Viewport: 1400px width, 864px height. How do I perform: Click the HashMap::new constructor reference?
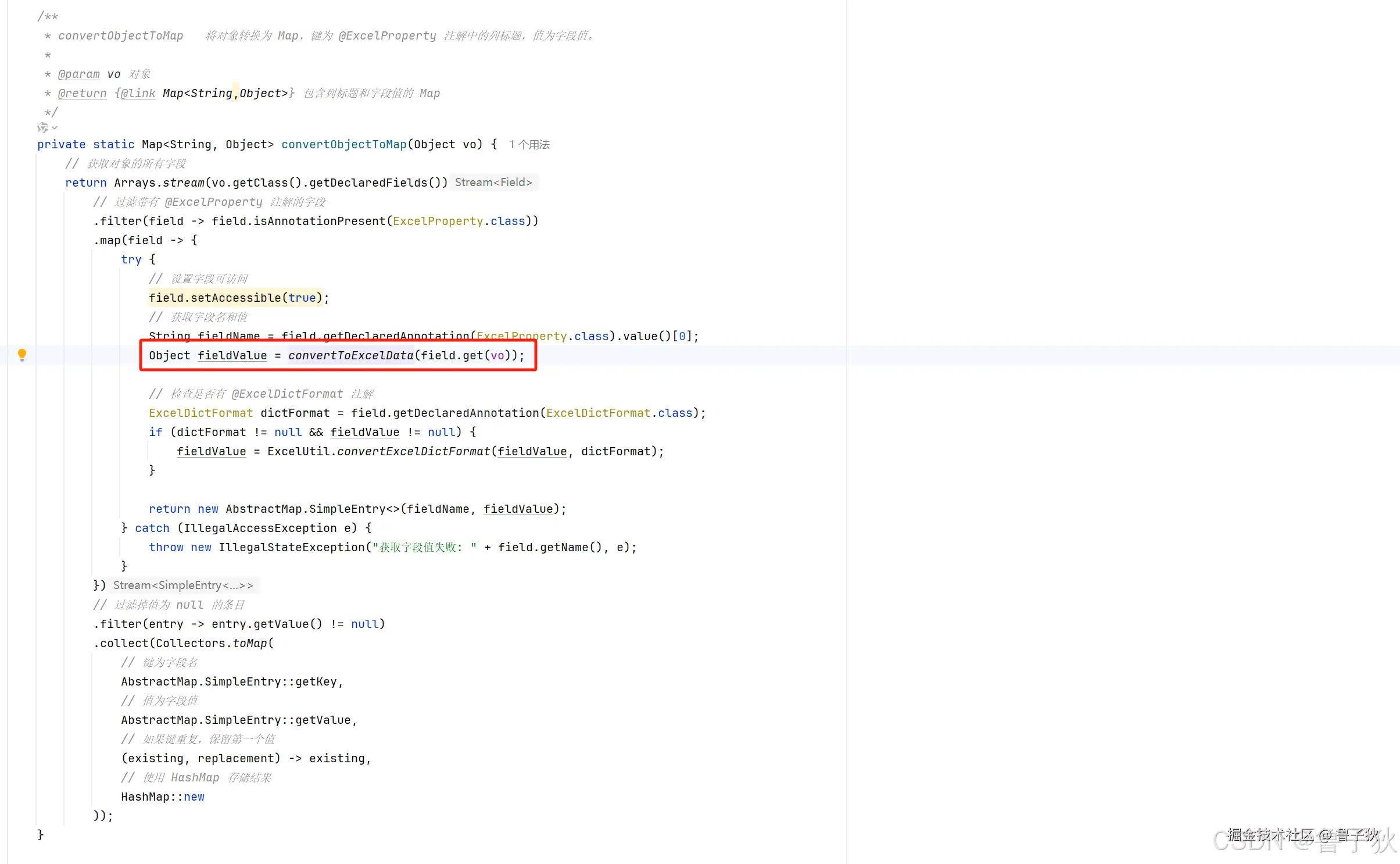[x=163, y=797]
